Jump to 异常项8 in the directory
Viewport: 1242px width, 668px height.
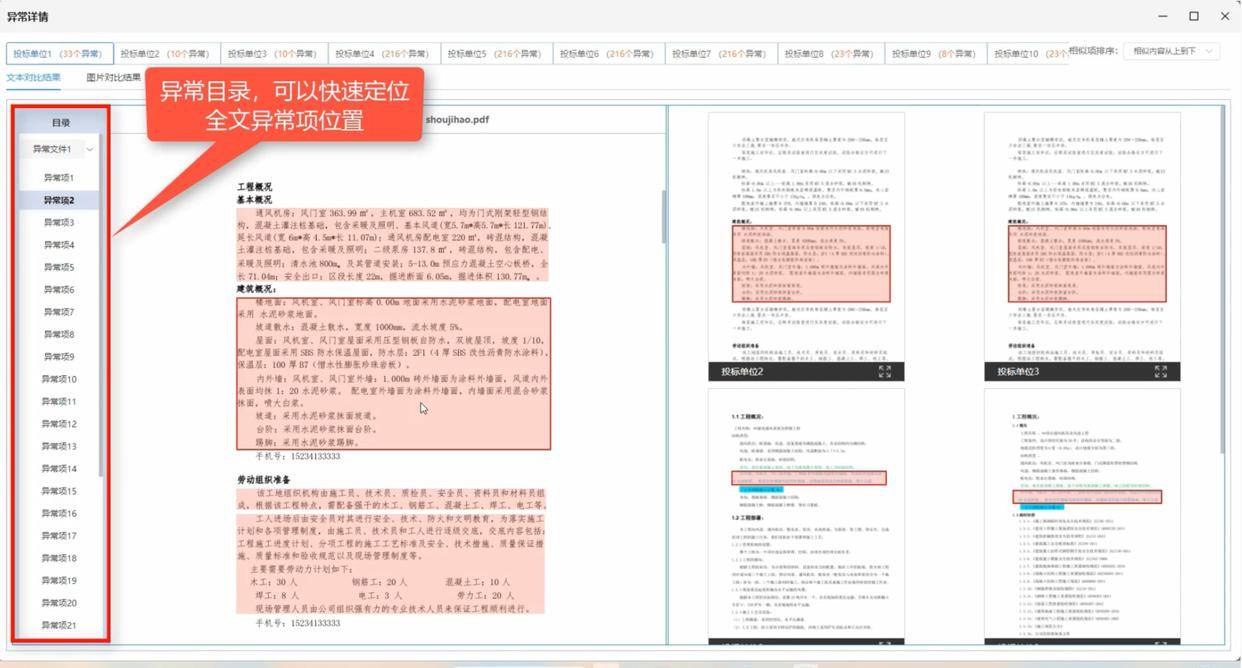[x=59, y=334]
